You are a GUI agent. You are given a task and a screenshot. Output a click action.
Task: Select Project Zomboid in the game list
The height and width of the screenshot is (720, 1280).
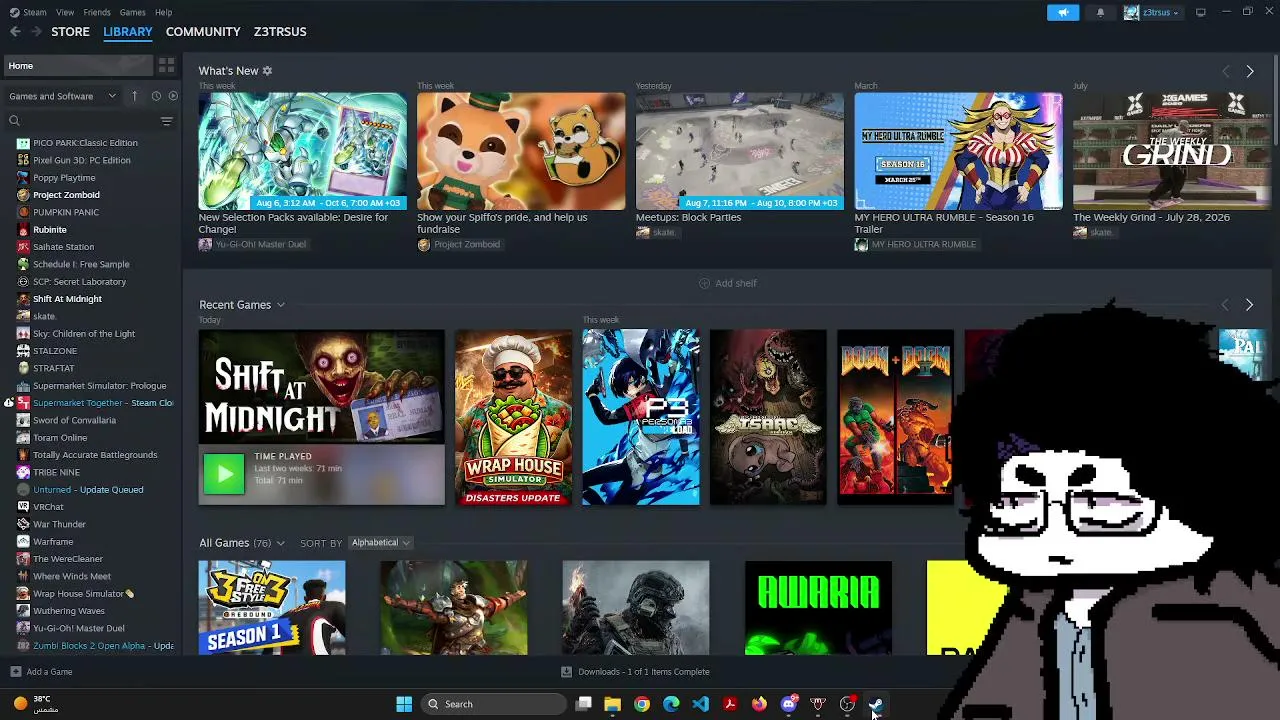pyautogui.click(x=66, y=195)
